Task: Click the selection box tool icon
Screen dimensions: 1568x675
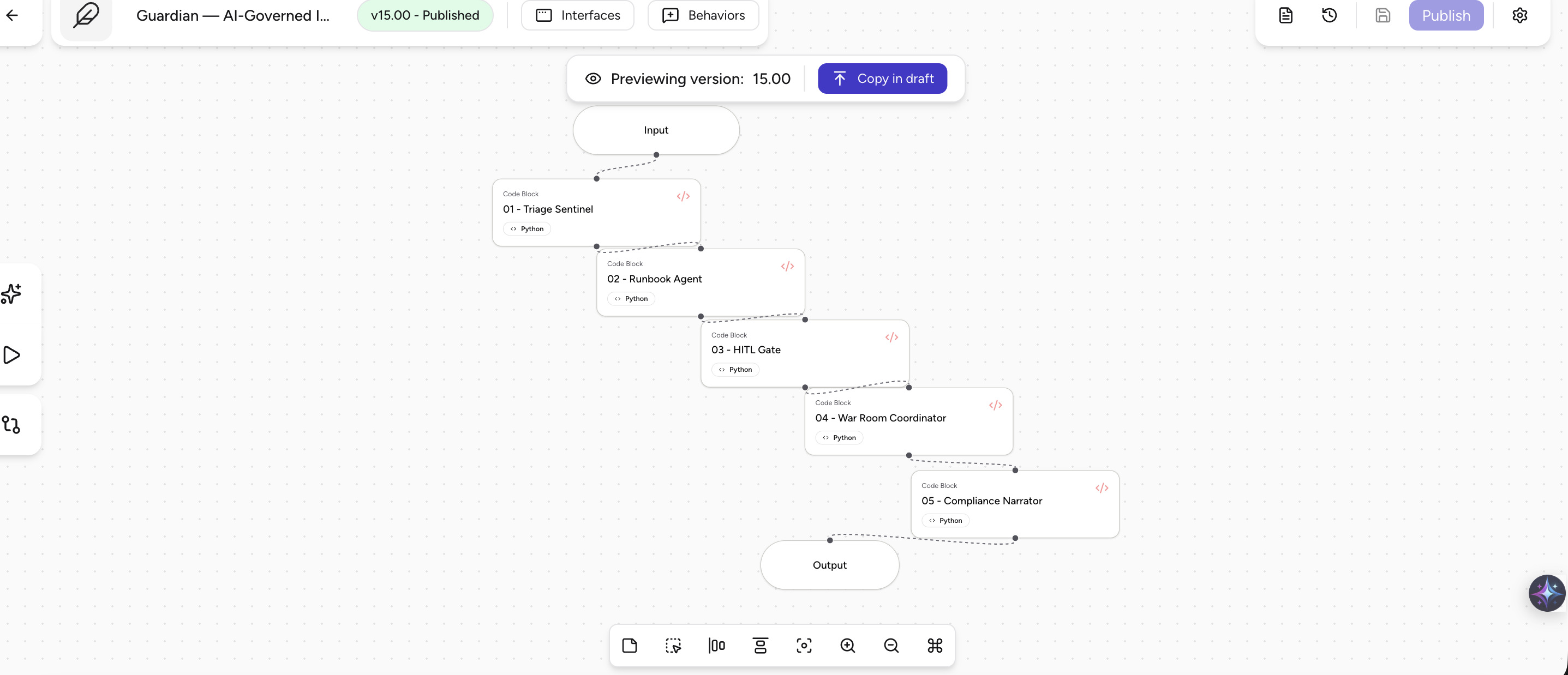Action: pyautogui.click(x=673, y=646)
